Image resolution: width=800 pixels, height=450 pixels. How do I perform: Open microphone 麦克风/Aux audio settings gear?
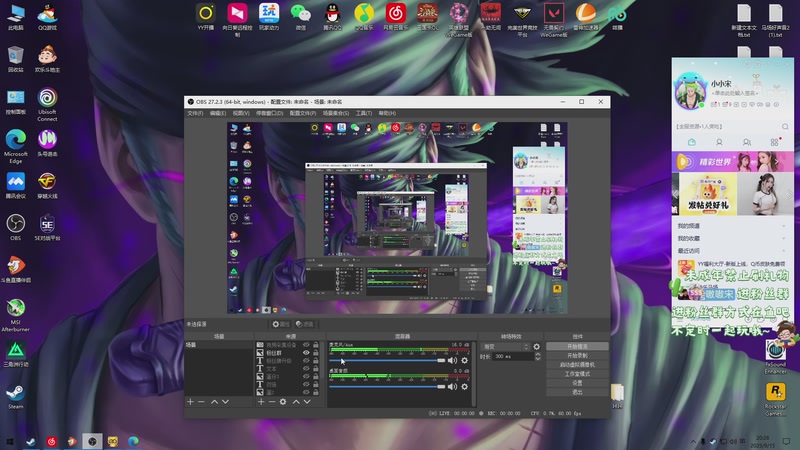click(464, 360)
